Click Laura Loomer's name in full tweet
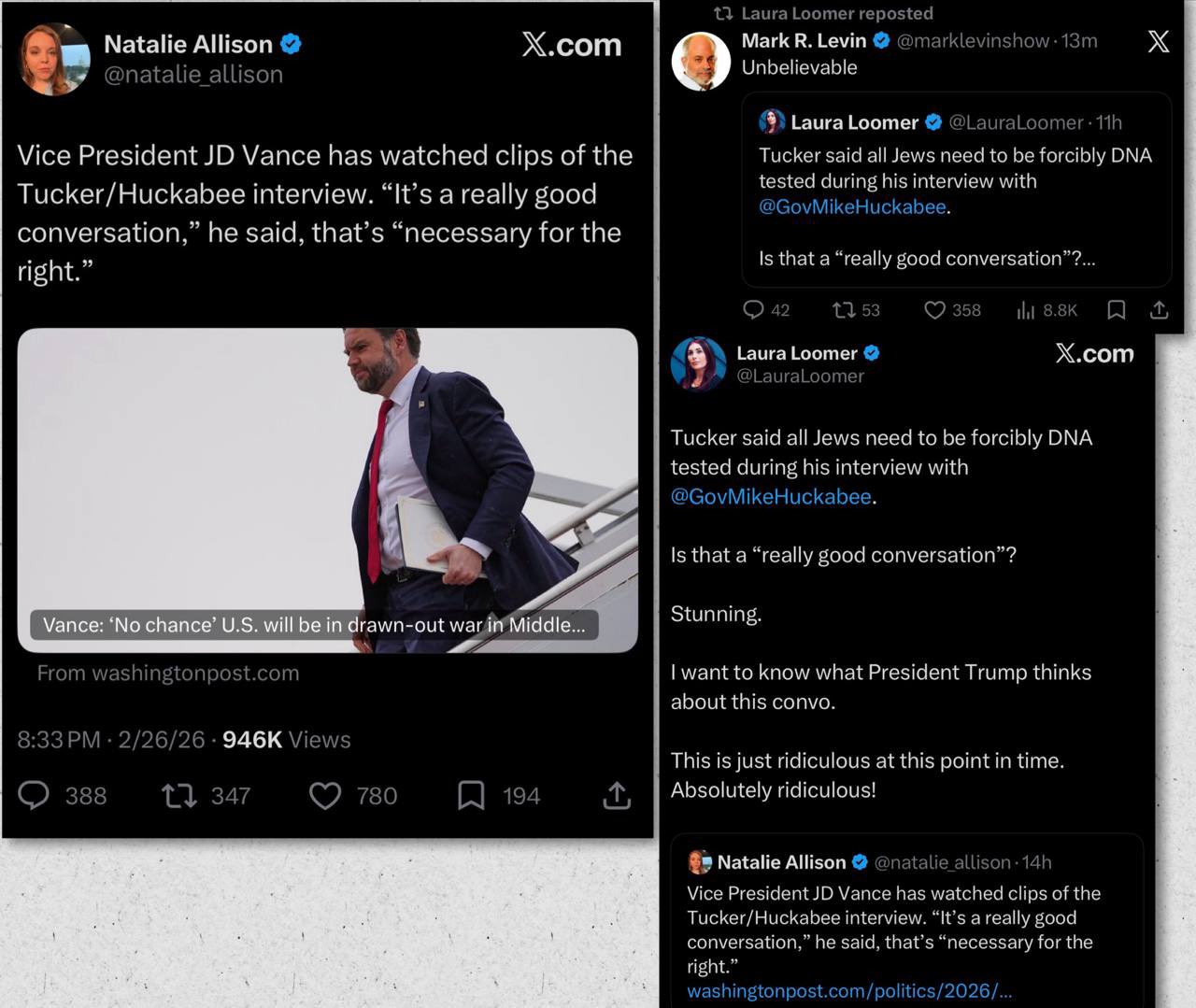This screenshot has width=1196, height=1008. click(796, 353)
